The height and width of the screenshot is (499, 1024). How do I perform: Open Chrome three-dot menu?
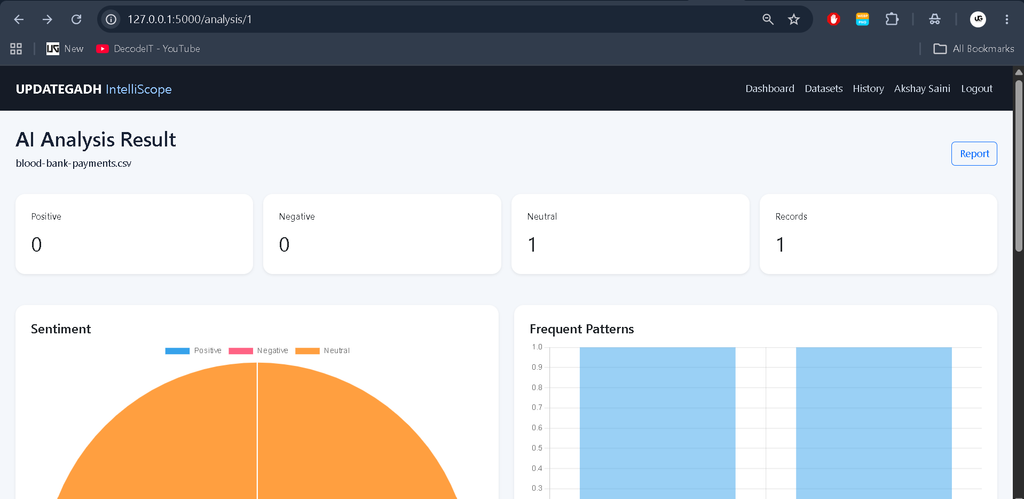pos(1007,20)
